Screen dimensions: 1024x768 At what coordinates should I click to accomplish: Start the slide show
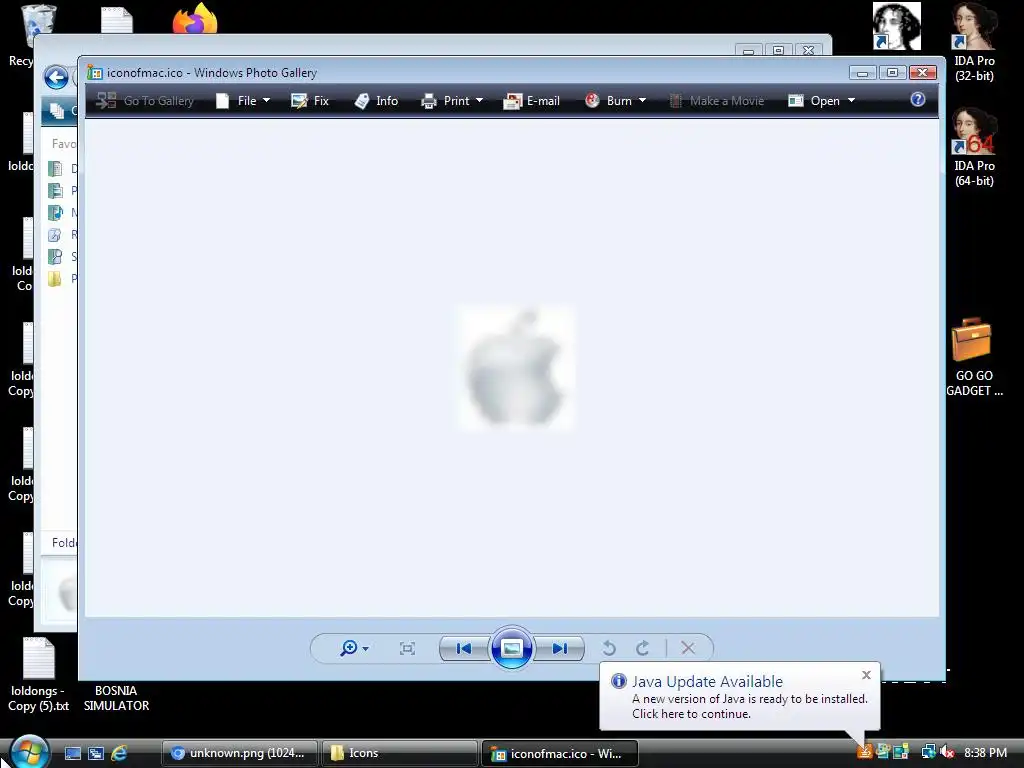511,648
